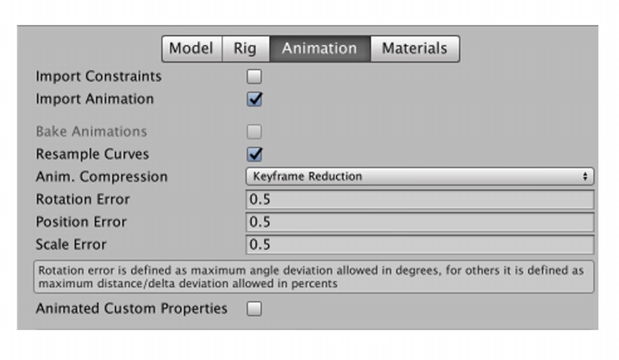Click the Rotation Error value field
The image size is (619, 360).
tap(420, 199)
